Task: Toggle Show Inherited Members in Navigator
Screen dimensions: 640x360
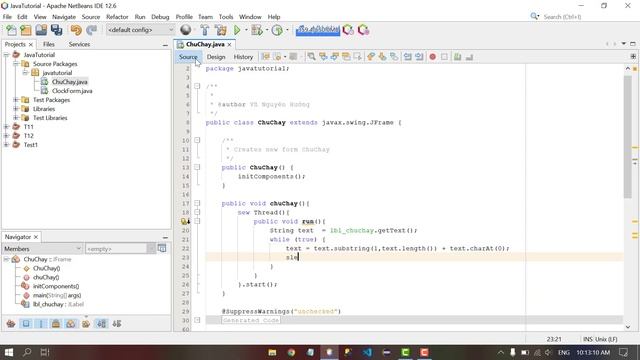Action: (11, 324)
